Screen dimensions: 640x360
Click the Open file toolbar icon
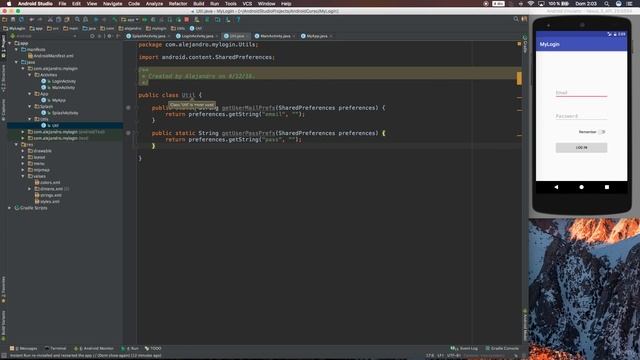click(x=4, y=19)
